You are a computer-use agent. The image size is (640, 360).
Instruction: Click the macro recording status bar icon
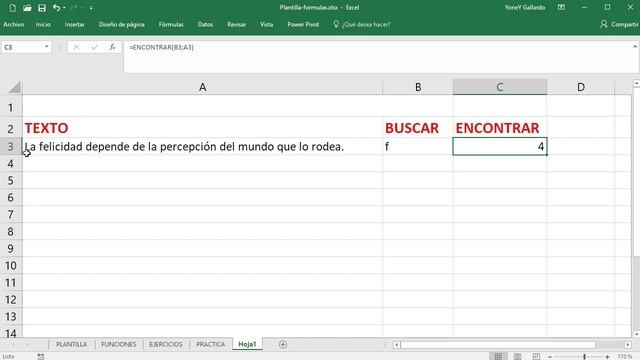pos(40,356)
